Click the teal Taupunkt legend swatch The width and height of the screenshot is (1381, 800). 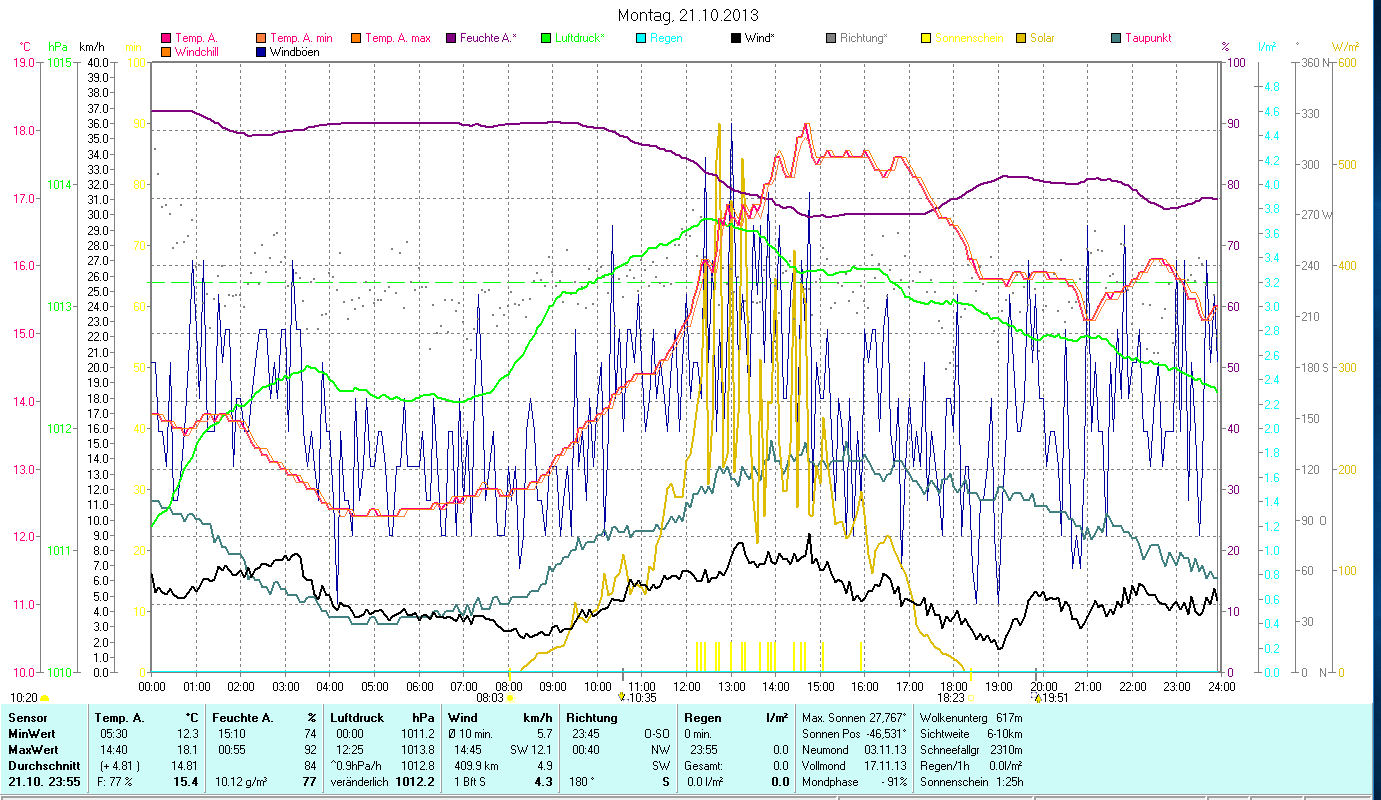click(1116, 38)
